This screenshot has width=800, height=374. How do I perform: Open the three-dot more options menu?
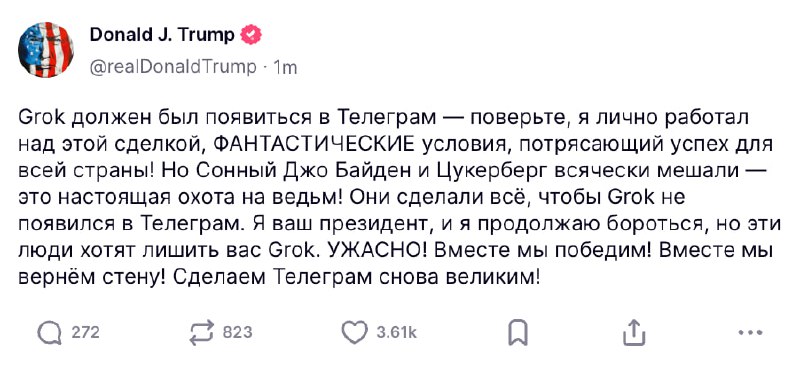click(751, 333)
